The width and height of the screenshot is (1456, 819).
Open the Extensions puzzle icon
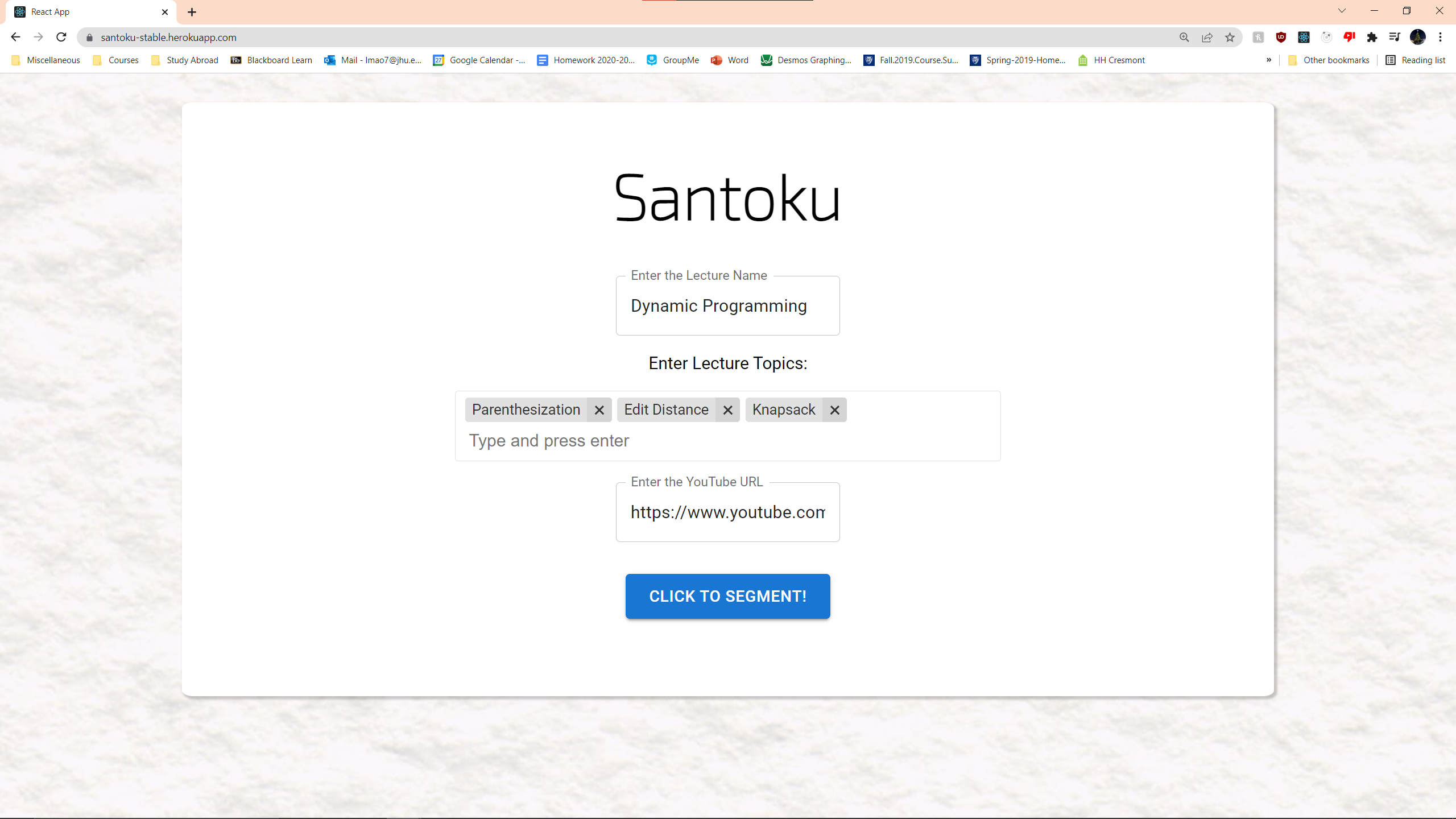point(1372,38)
